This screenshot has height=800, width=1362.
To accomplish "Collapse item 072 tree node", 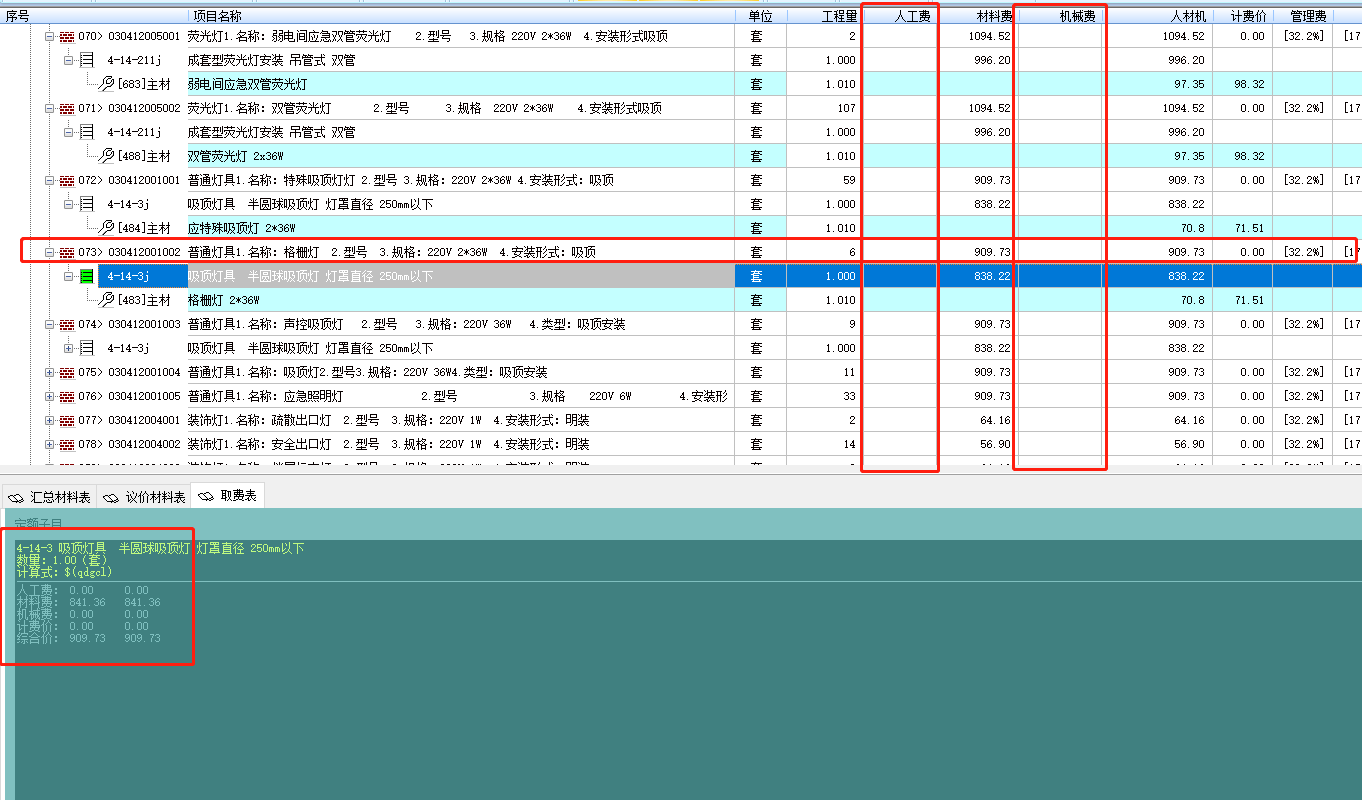I will (49, 180).
